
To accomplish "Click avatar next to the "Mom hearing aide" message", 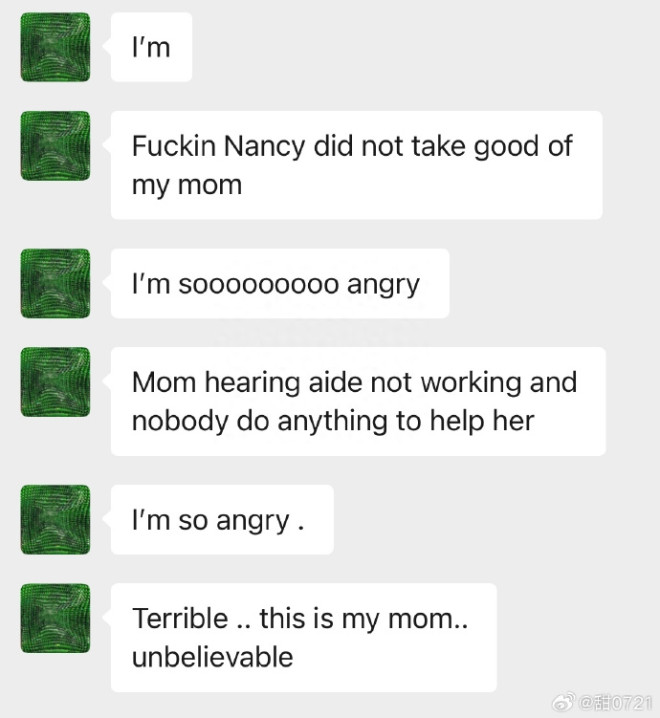I will 55,382.
